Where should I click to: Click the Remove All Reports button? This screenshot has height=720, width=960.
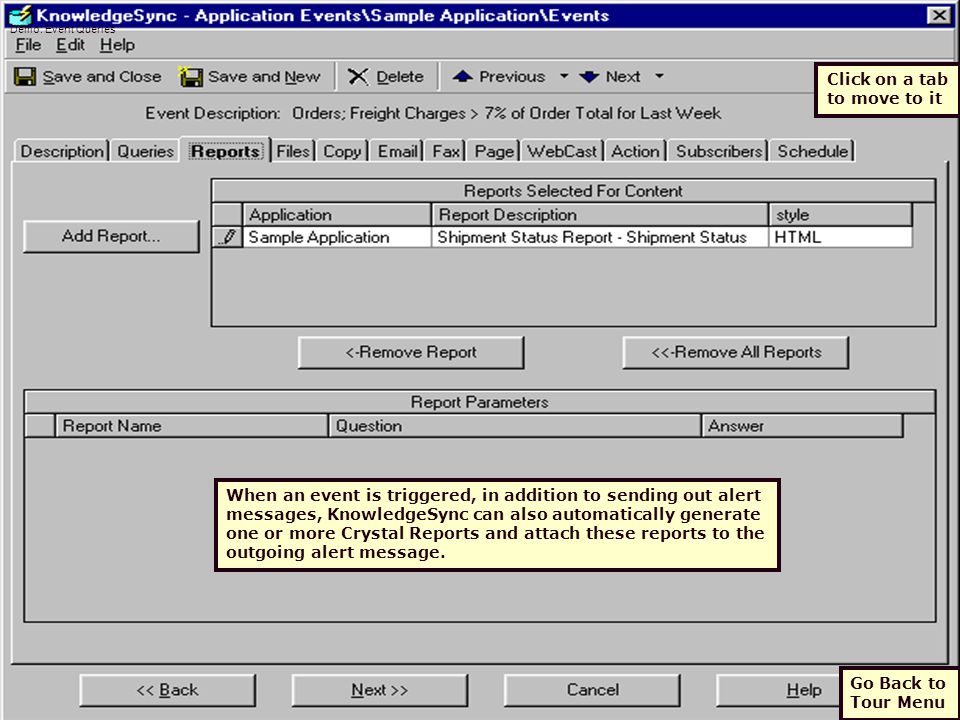736,353
